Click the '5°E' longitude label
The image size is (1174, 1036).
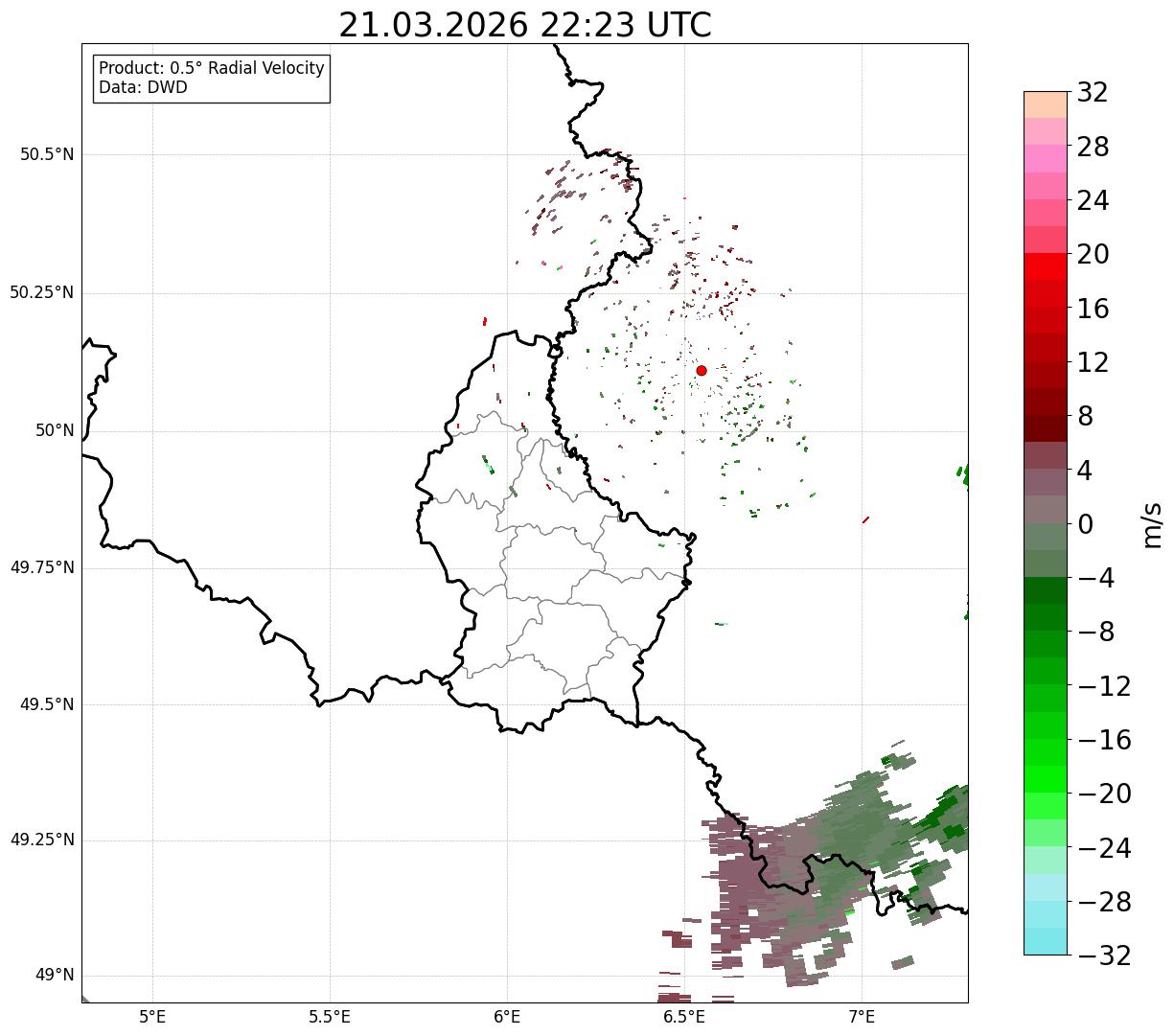[x=152, y=1017]
